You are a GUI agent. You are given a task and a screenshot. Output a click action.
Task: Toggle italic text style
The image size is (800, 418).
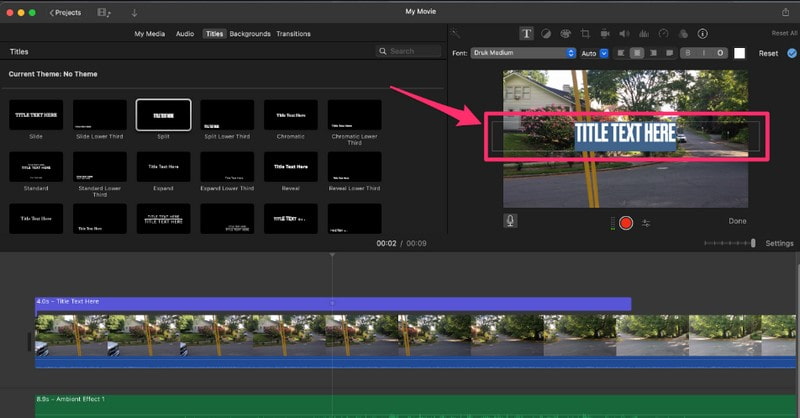[704, 53]
